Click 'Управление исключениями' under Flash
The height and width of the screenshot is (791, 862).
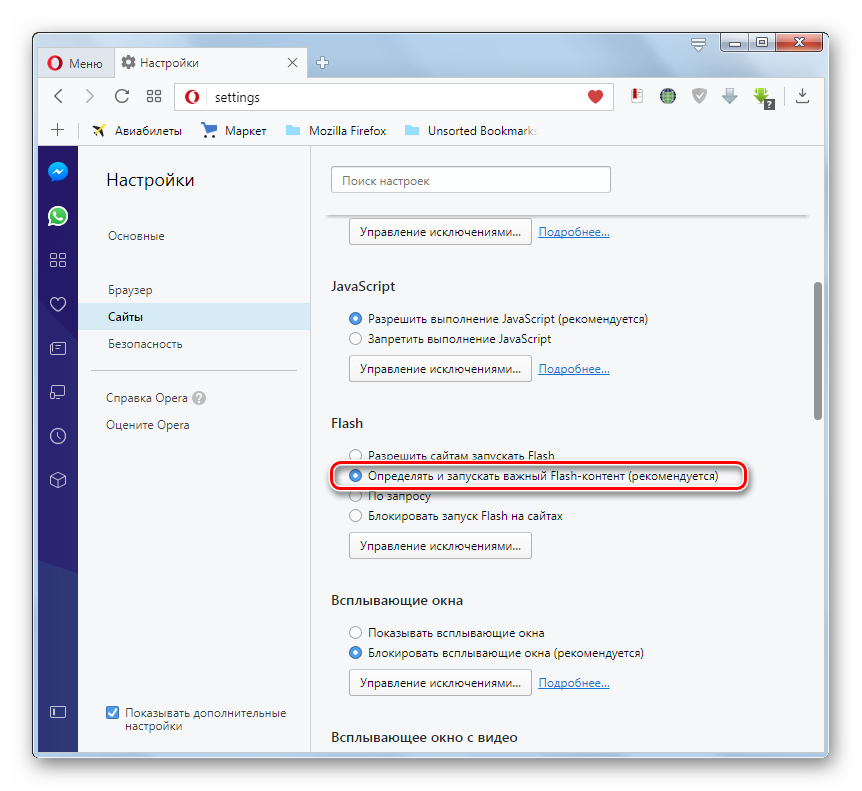pos(440,546)
